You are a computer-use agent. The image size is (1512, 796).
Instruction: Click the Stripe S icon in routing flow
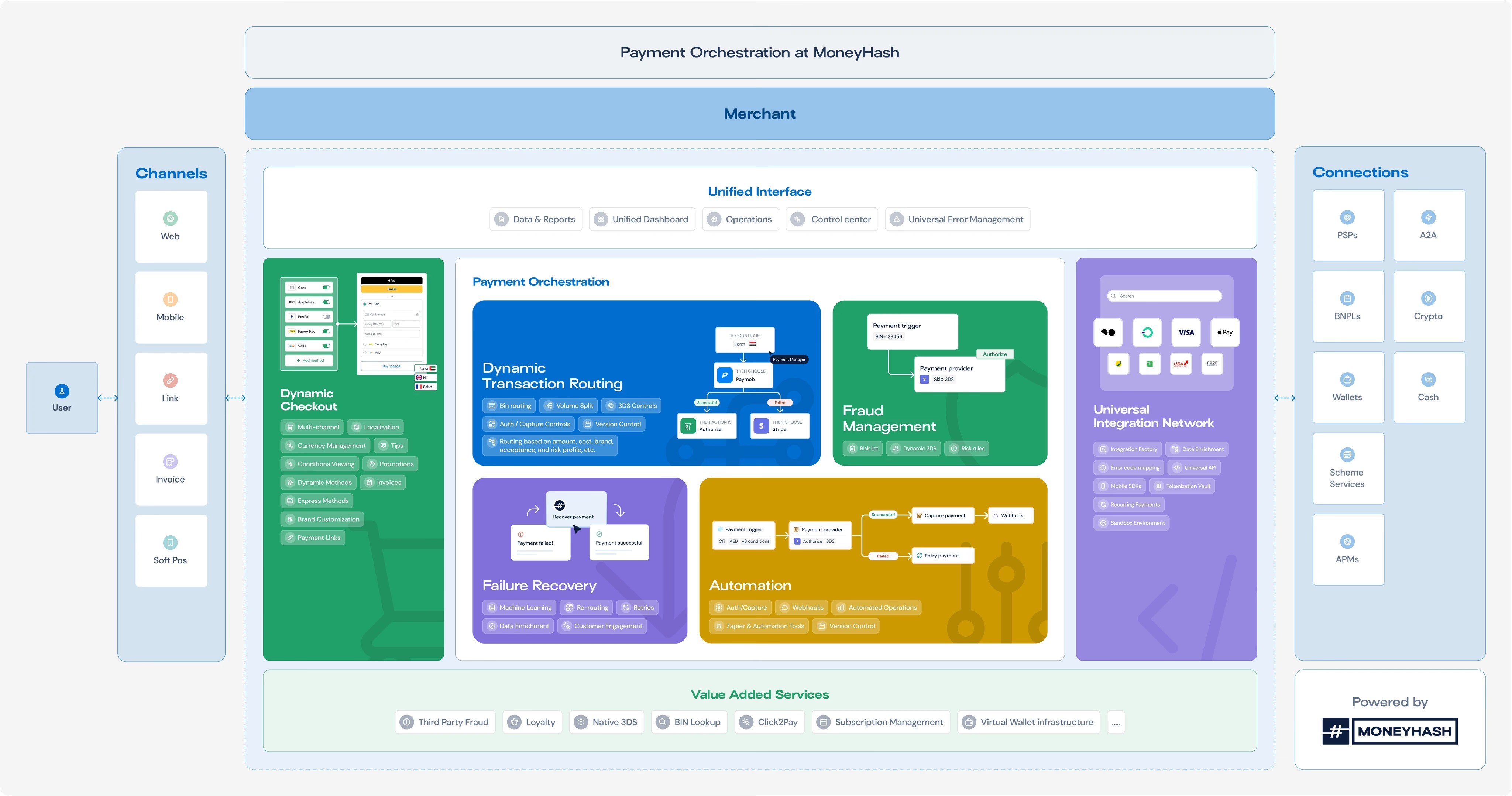point(761,426)
